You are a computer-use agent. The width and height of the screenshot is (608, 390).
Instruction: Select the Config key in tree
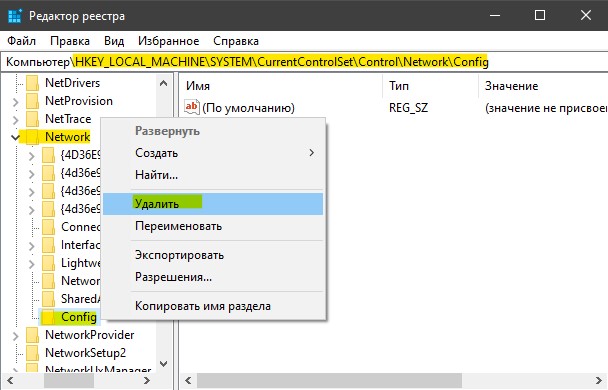79,317
